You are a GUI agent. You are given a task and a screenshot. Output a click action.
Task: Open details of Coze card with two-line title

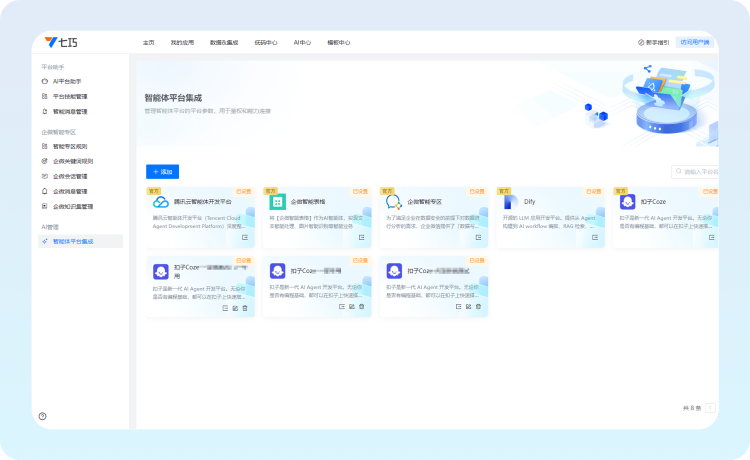pyautogui.click(x=225, y=308)
